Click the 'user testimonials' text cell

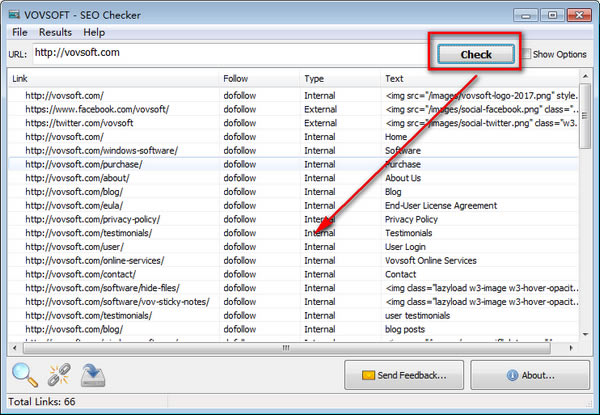[x=417, y=316]
